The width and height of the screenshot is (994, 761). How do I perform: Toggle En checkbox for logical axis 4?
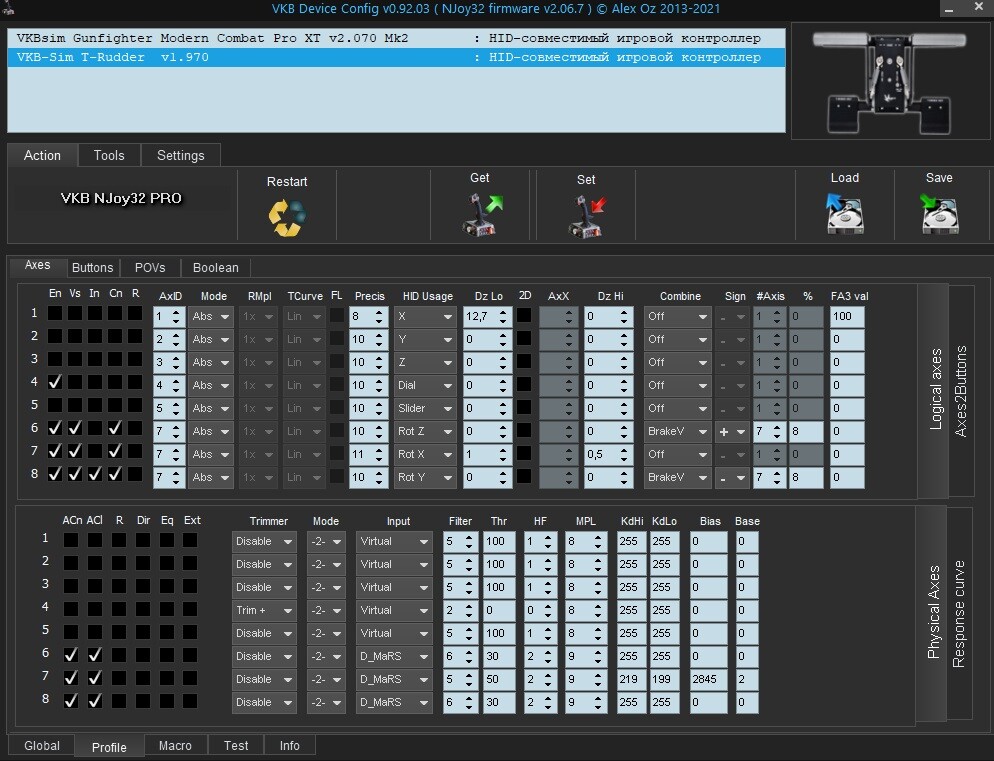(x=55, y=382)
